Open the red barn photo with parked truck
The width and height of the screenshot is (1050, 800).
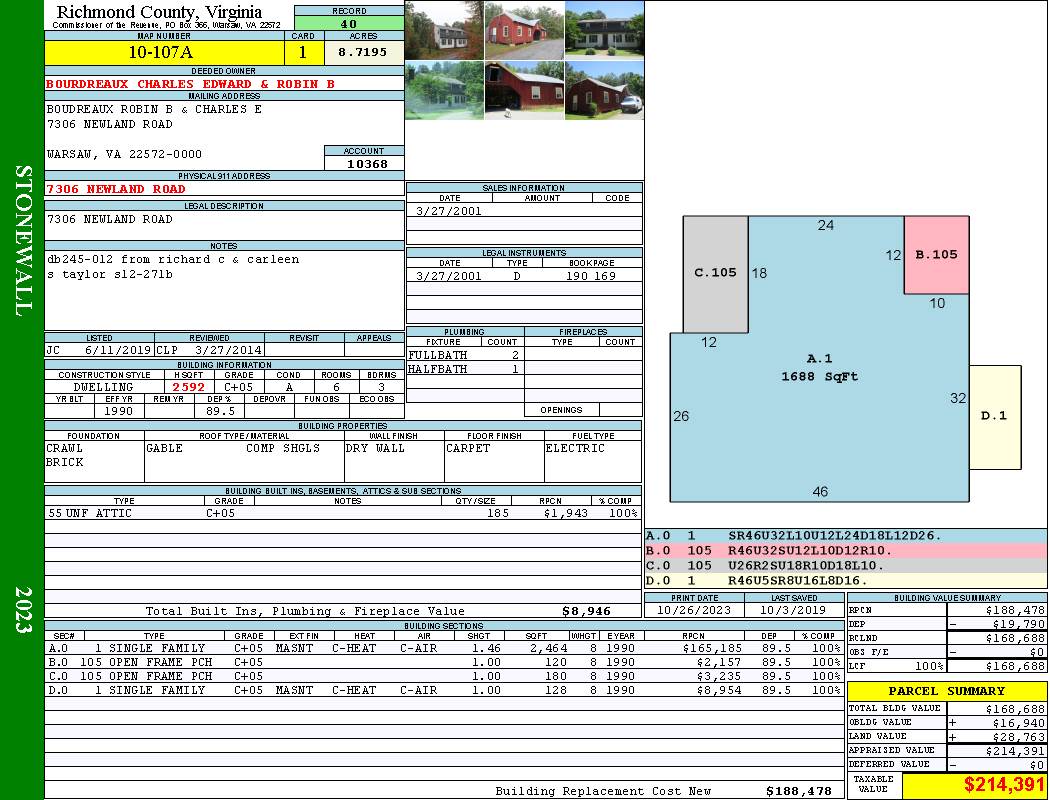click(604, 90)
